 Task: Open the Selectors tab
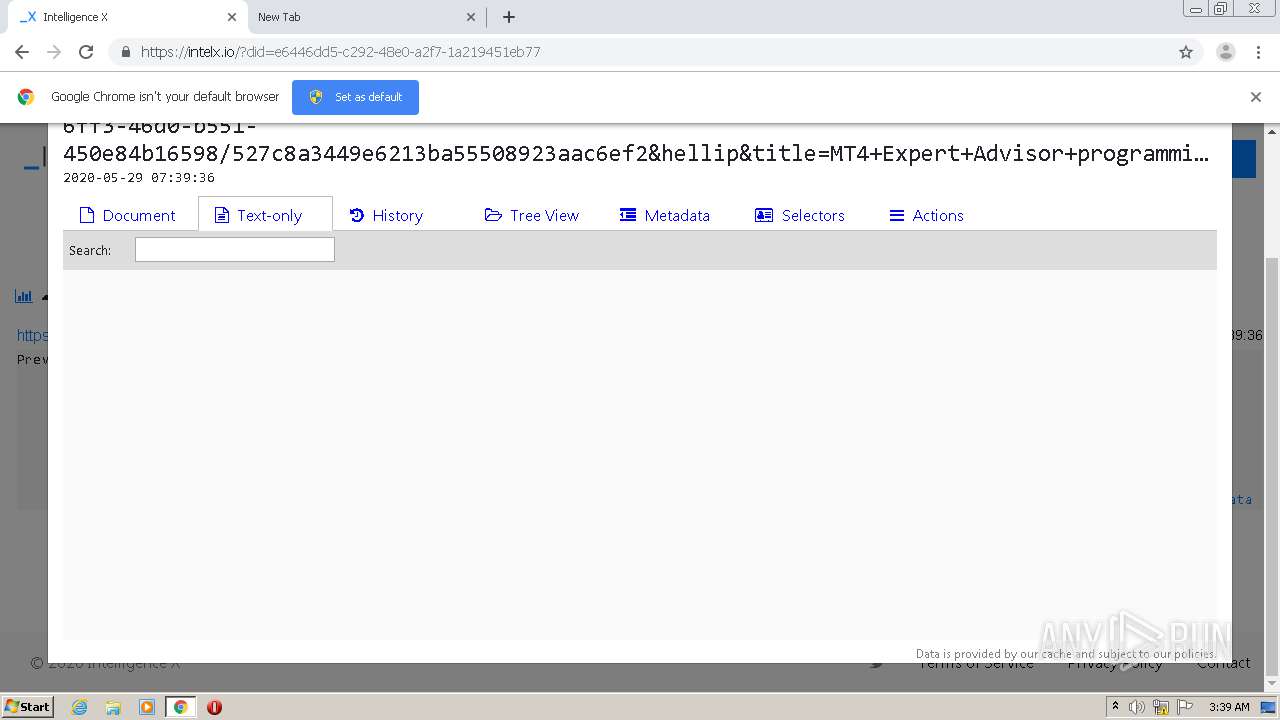800,215
